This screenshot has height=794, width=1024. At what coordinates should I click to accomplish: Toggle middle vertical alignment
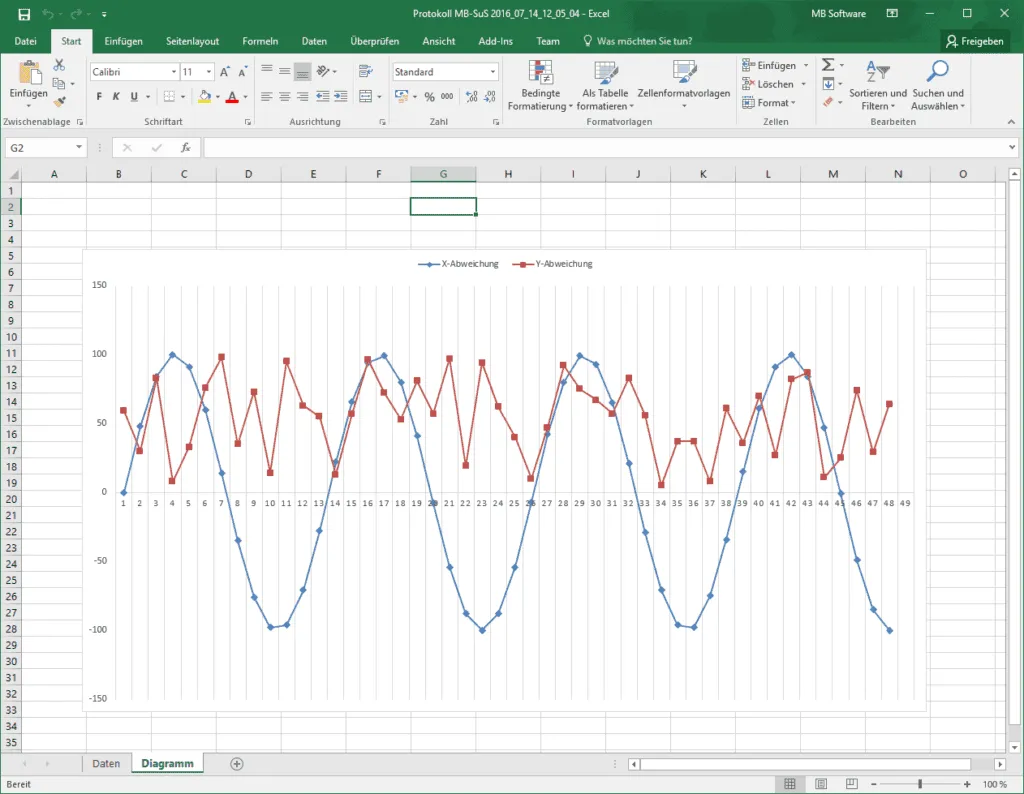(x=285, y=71)
